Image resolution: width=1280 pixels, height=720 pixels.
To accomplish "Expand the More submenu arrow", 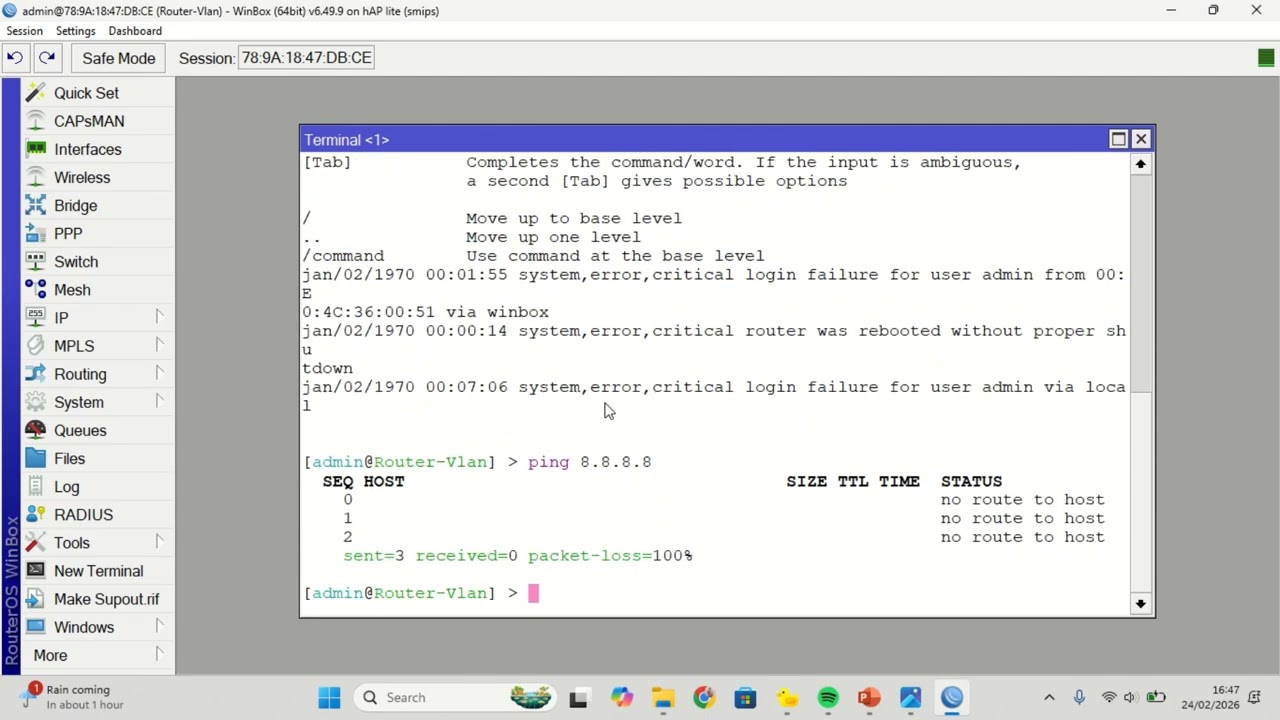I will (x=159, y=655).
